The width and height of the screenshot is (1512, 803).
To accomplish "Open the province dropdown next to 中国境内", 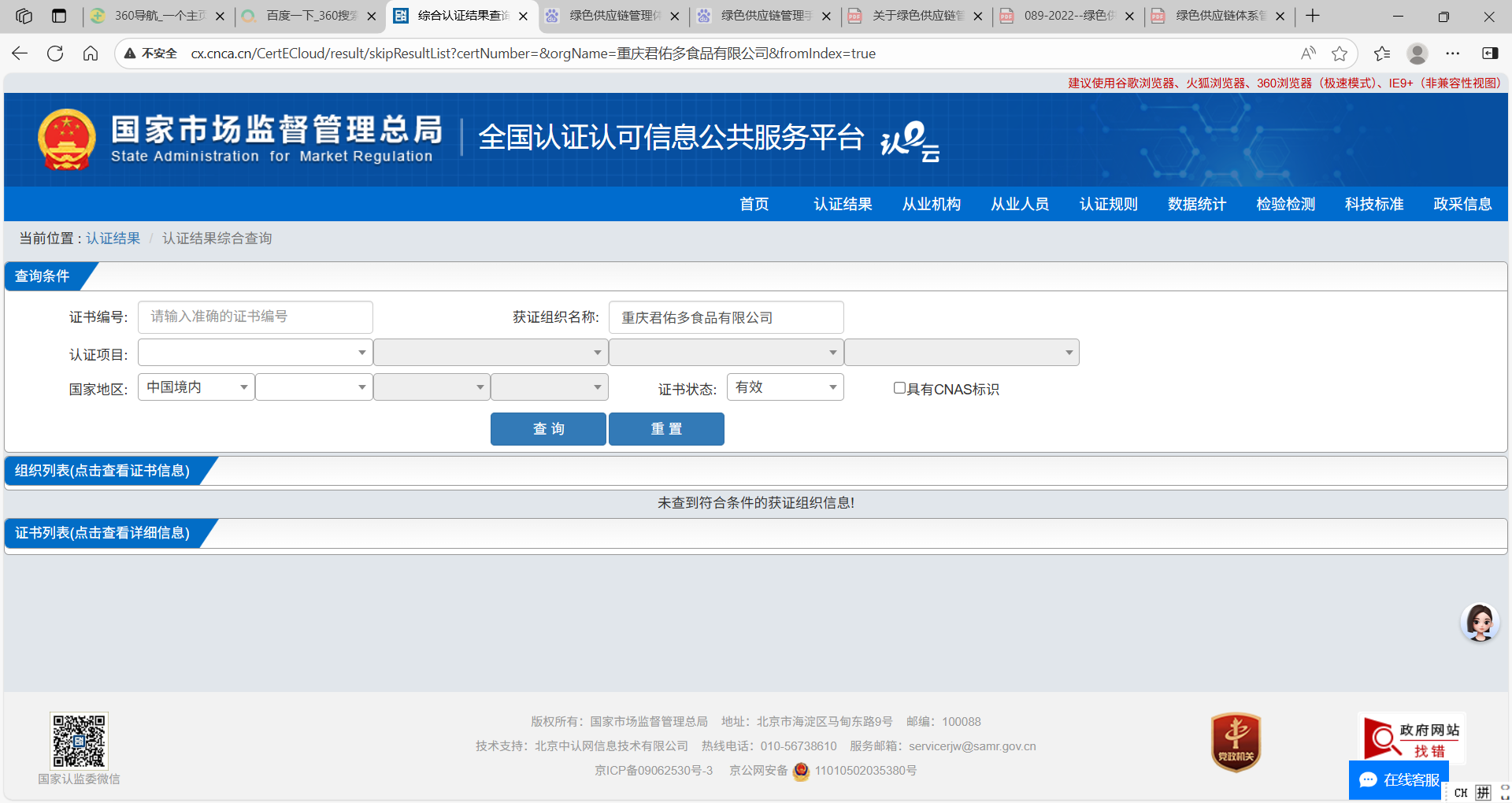I will [314, 387].
